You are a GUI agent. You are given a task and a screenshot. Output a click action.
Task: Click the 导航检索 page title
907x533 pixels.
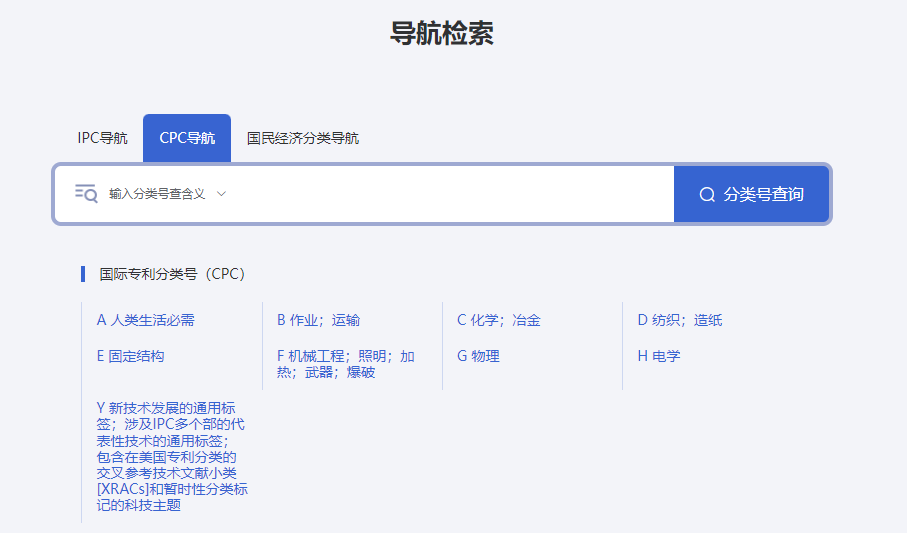[x=441, y=33]
